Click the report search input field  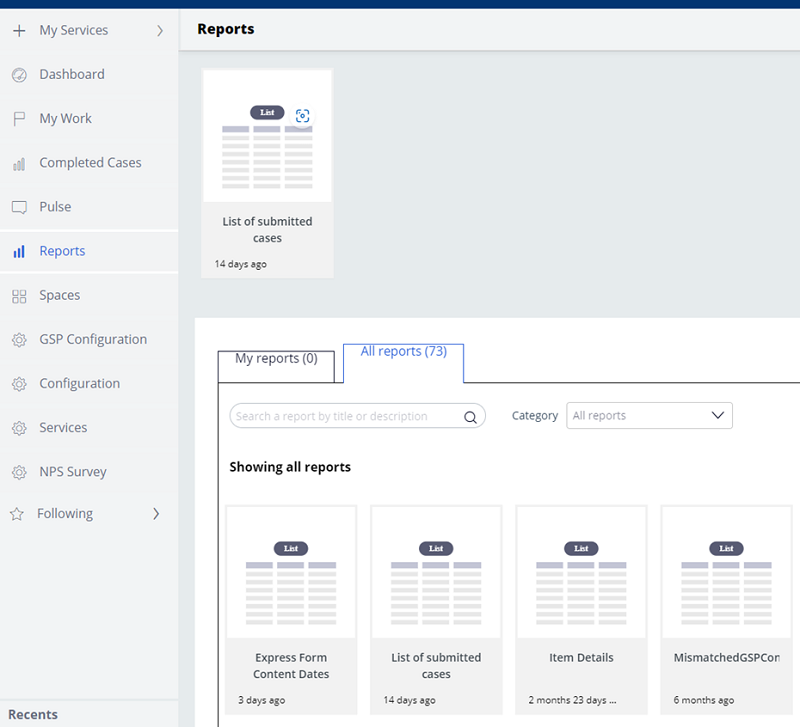coord(357,416)
